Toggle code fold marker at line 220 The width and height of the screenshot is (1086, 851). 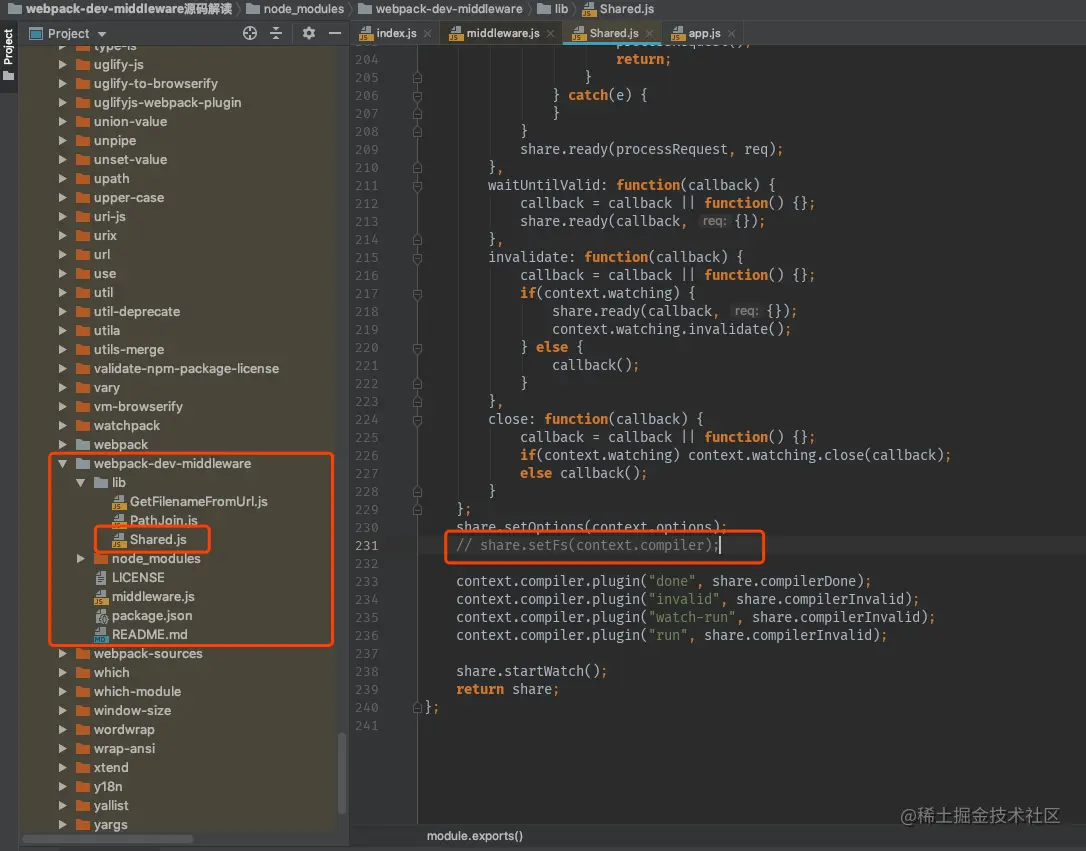pyautogui.click(x=417, y=348)
